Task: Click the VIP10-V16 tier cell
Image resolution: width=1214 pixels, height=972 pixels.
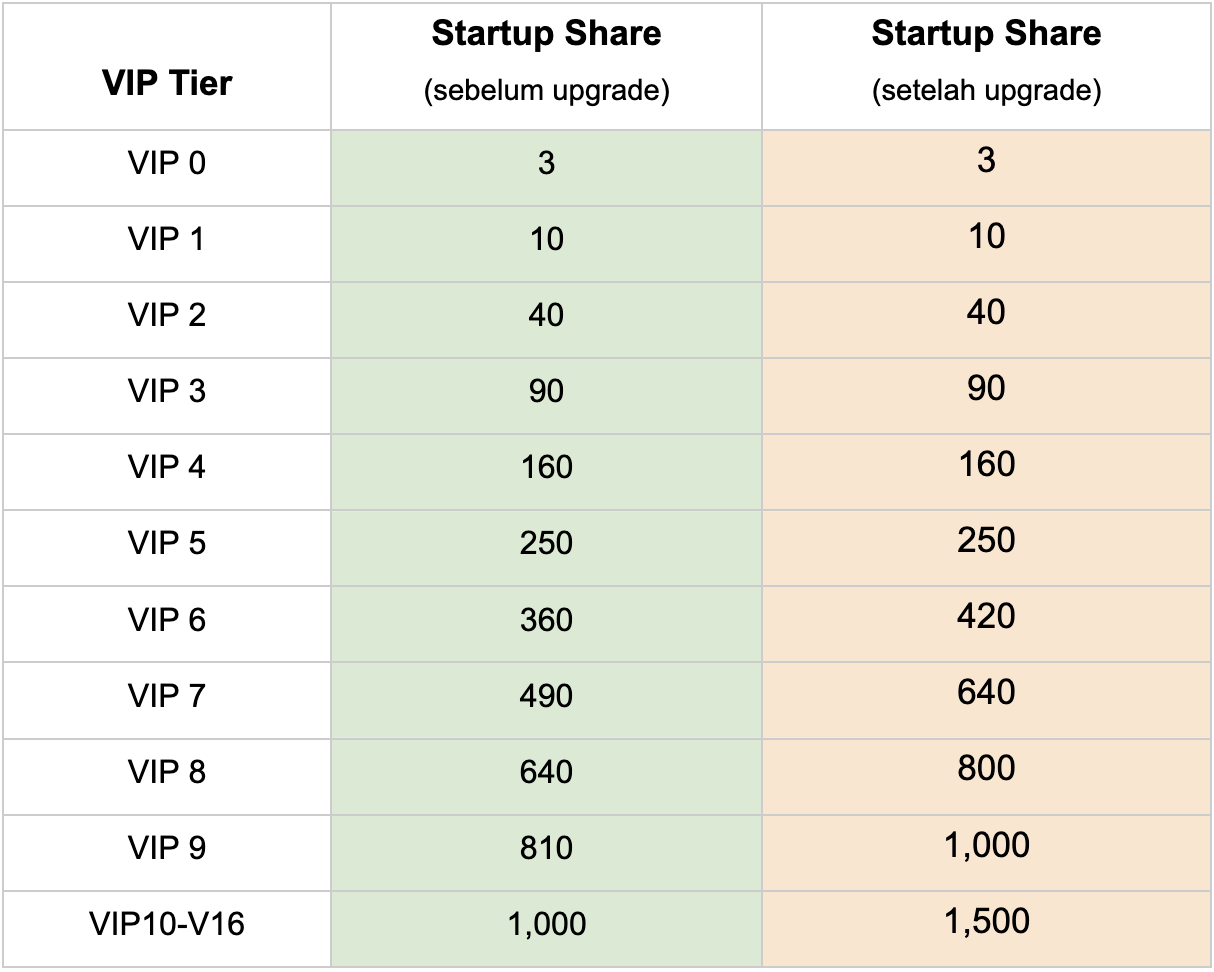Action: [x=167, y=924]
